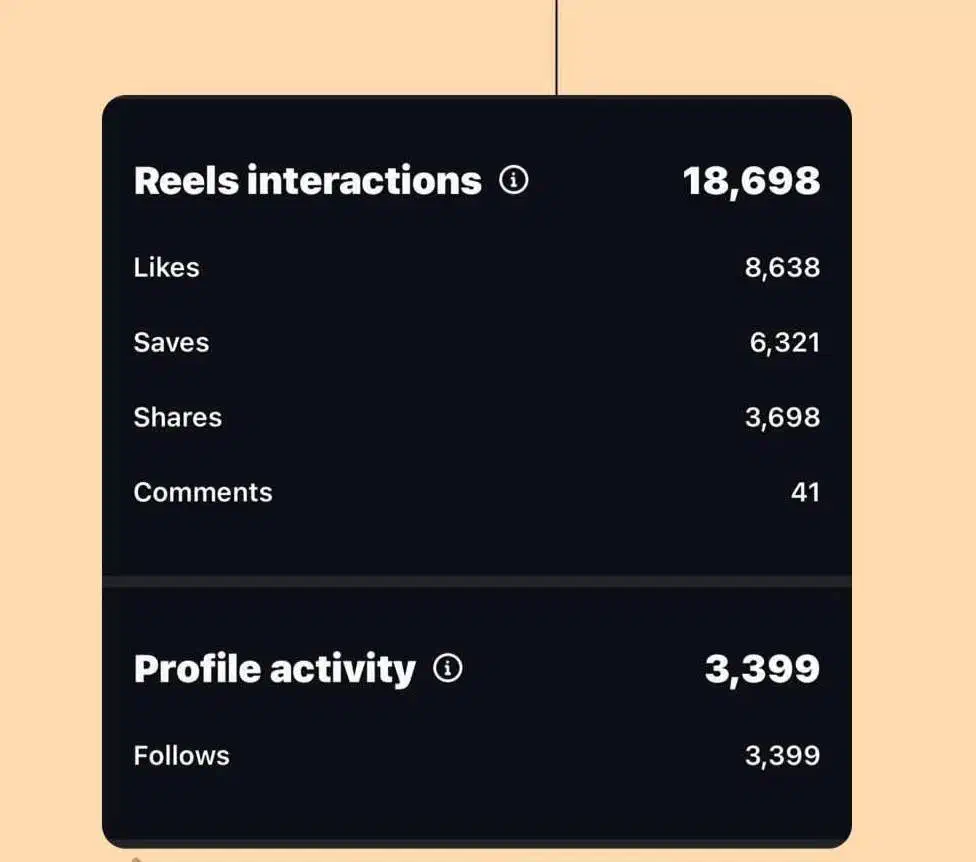Open the Shares metric label
The height and width of the screenshot is (862, 976).
(x=177, y=417)
